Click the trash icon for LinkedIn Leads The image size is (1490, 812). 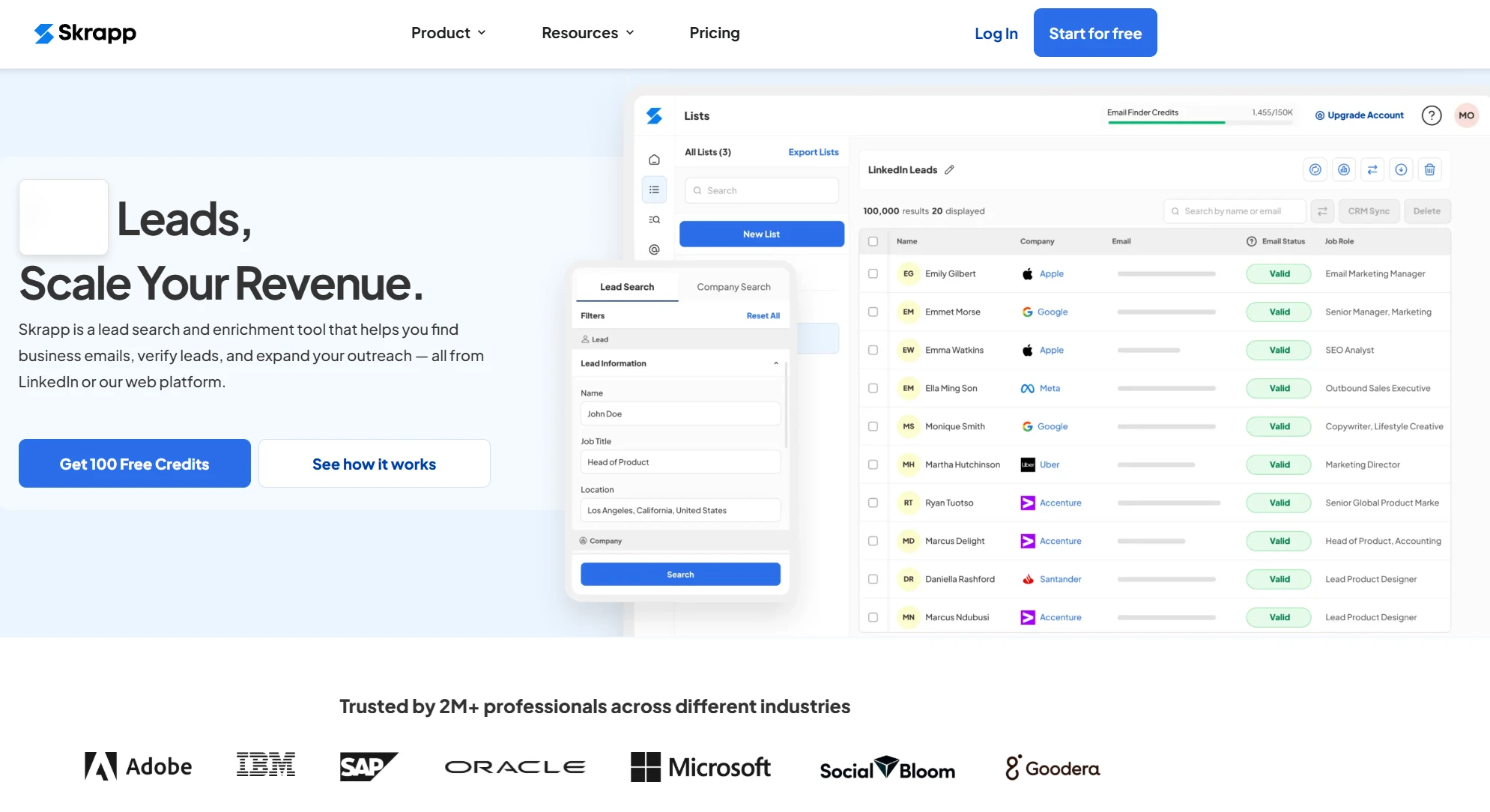click(x=1429, y=170)
